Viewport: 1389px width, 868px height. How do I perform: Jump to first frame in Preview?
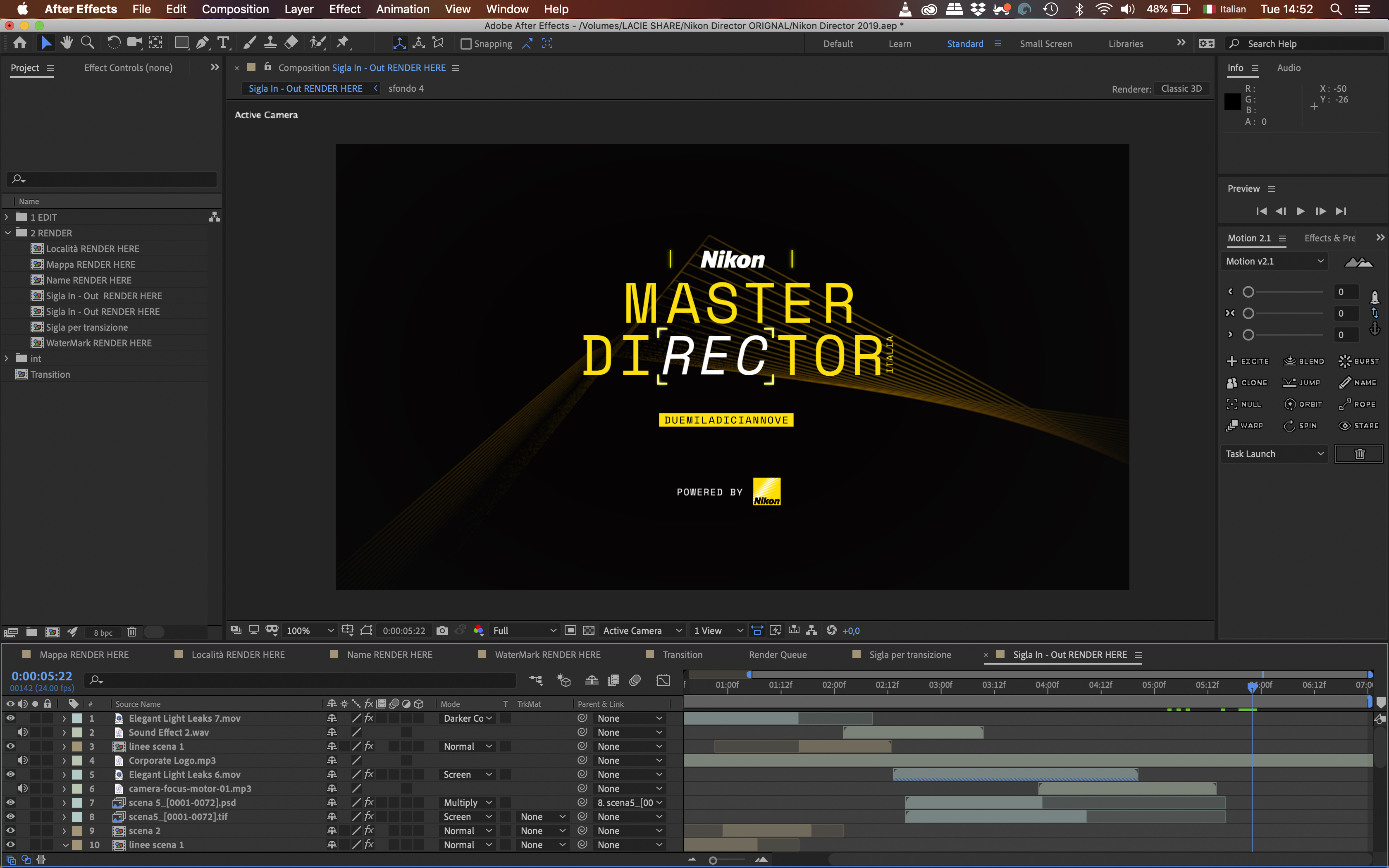pos(1261,211)
